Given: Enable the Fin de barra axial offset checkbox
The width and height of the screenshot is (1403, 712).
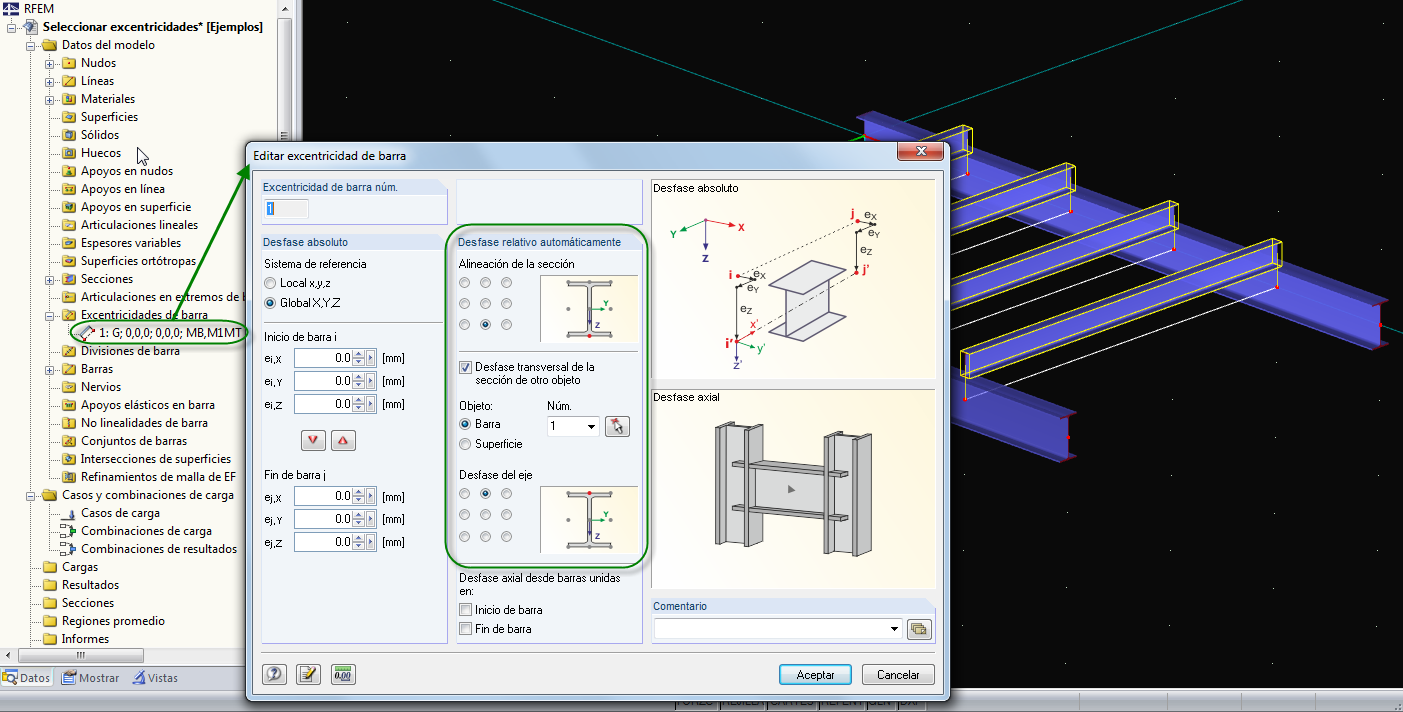Looking at the screenshot, I should click(x=465, y=629).
